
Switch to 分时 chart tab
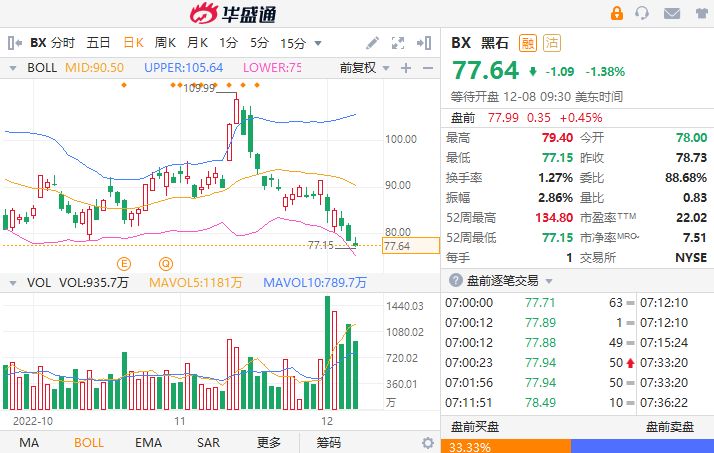pyautogui.click(x=62, y=43)
